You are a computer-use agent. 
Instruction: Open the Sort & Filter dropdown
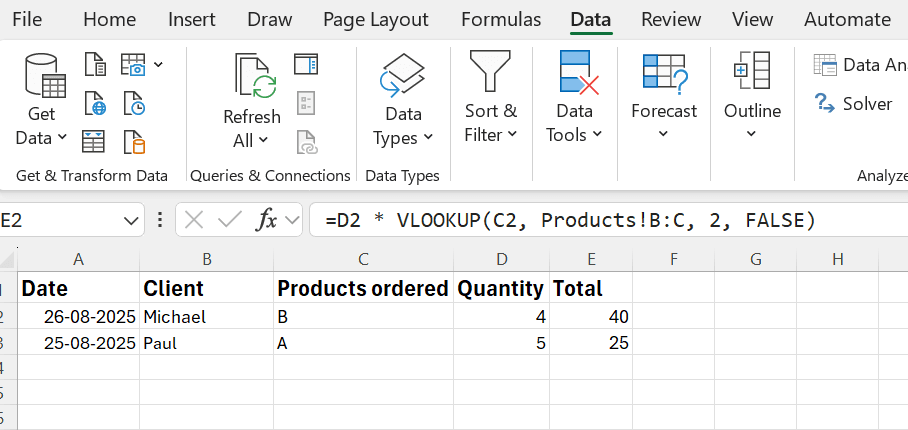pyautogui.click(x=490, y=122)
